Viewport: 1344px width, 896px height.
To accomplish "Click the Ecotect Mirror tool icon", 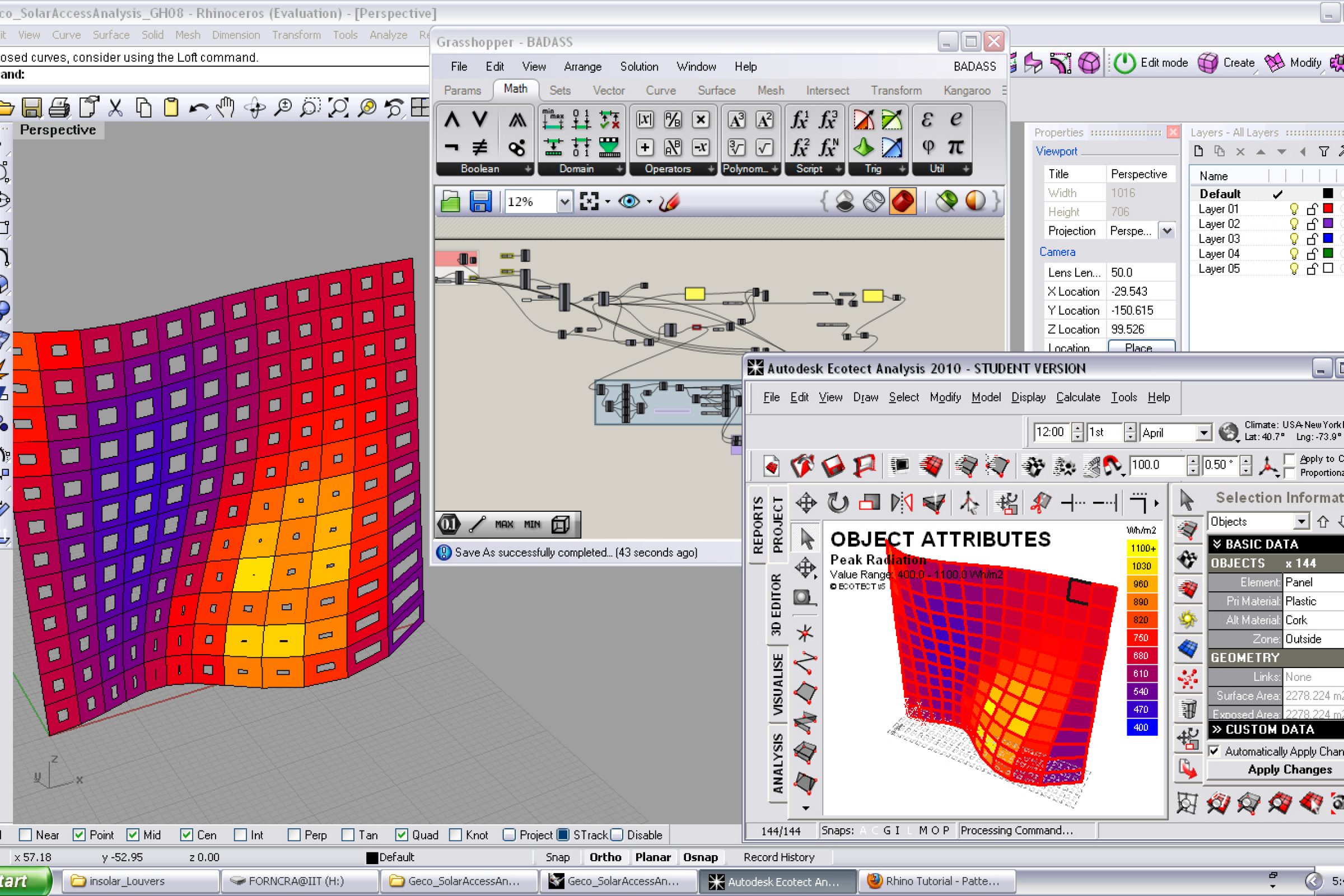I will pyautogui.click(x=902, y=503).
